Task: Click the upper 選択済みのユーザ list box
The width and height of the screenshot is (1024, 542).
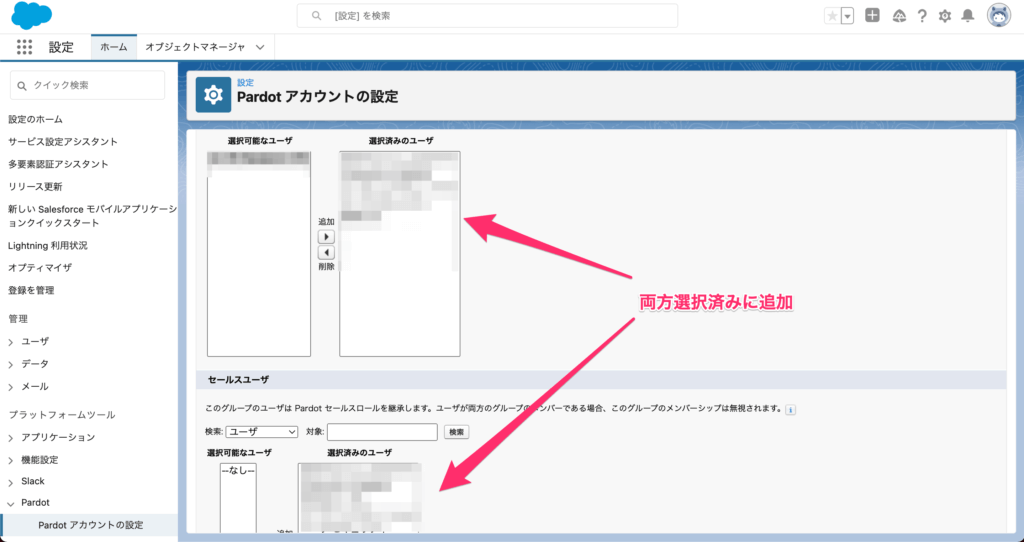Action: [x=400, y=254]
